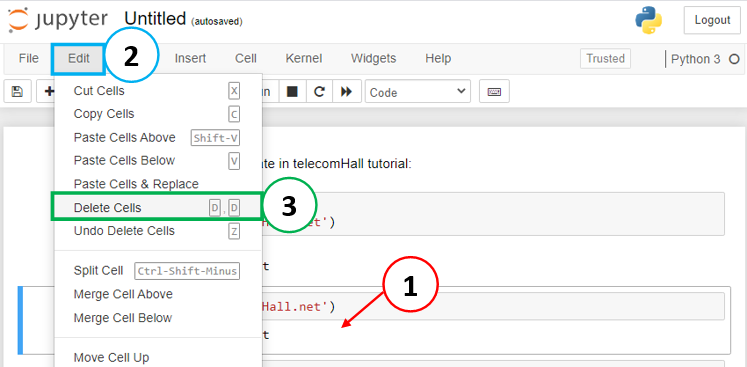Image resolution: width=747 pixels, height=367 pixels.
Task: Select Merge Cell Above
Action: click(158, 294)
